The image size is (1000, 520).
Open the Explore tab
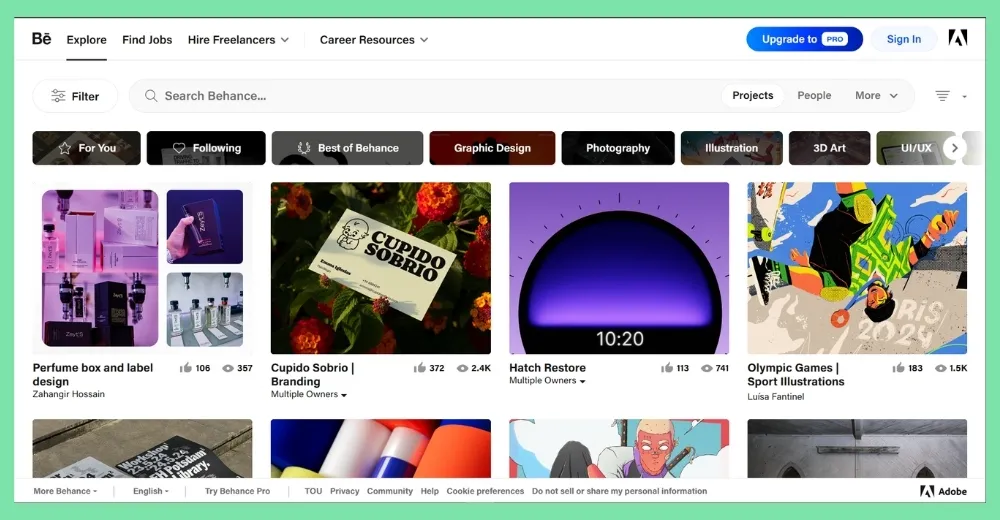click(x=86, y=40)
